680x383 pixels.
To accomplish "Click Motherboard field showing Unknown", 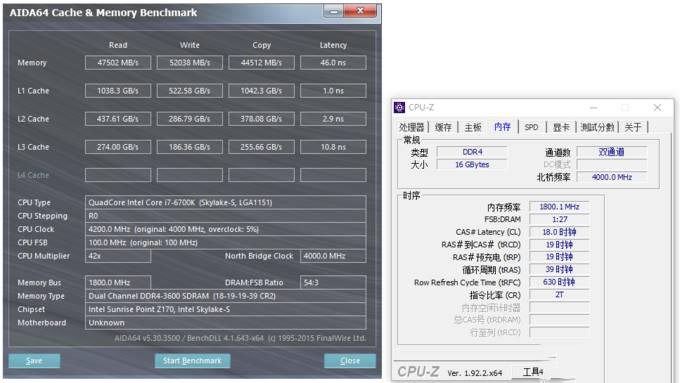I will [226, 323].
